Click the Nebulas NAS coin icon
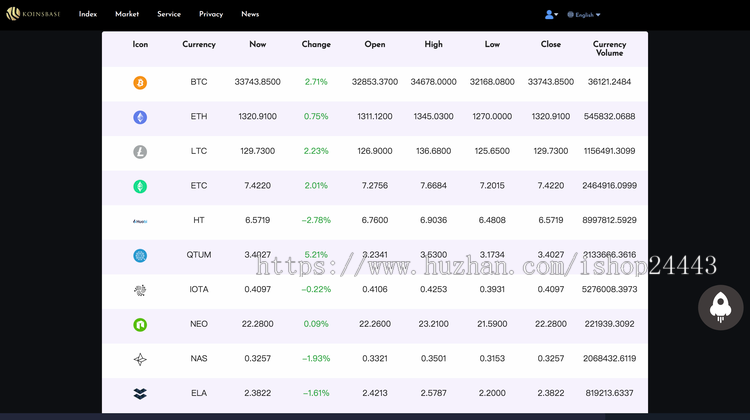This screenshot has width=750, height=420. click(x=140, y=359)
